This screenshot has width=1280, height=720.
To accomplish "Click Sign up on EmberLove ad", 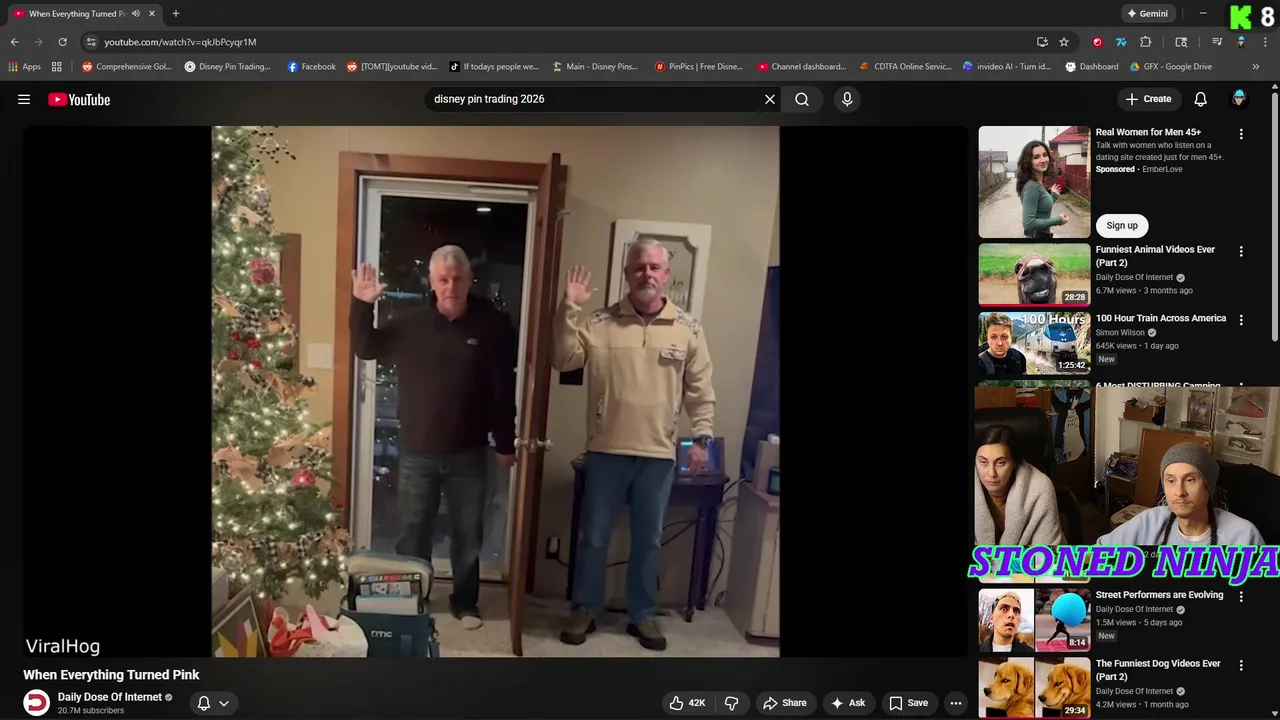I will click(x=1122, y=225).
